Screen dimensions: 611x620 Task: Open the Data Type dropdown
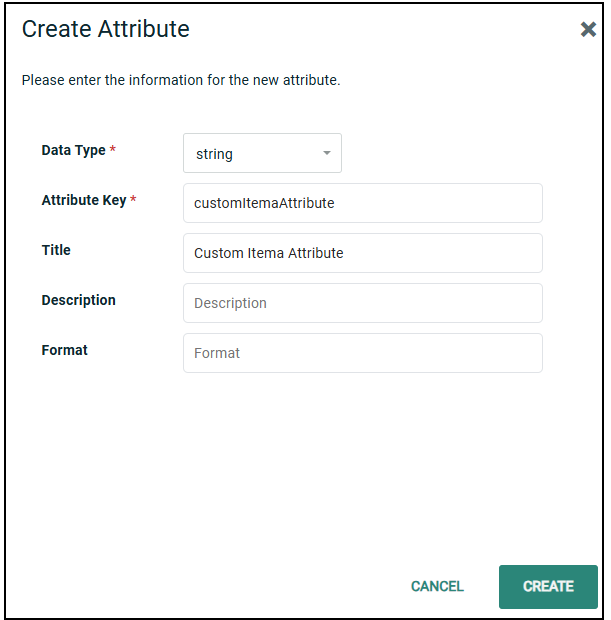coord(262,154)
